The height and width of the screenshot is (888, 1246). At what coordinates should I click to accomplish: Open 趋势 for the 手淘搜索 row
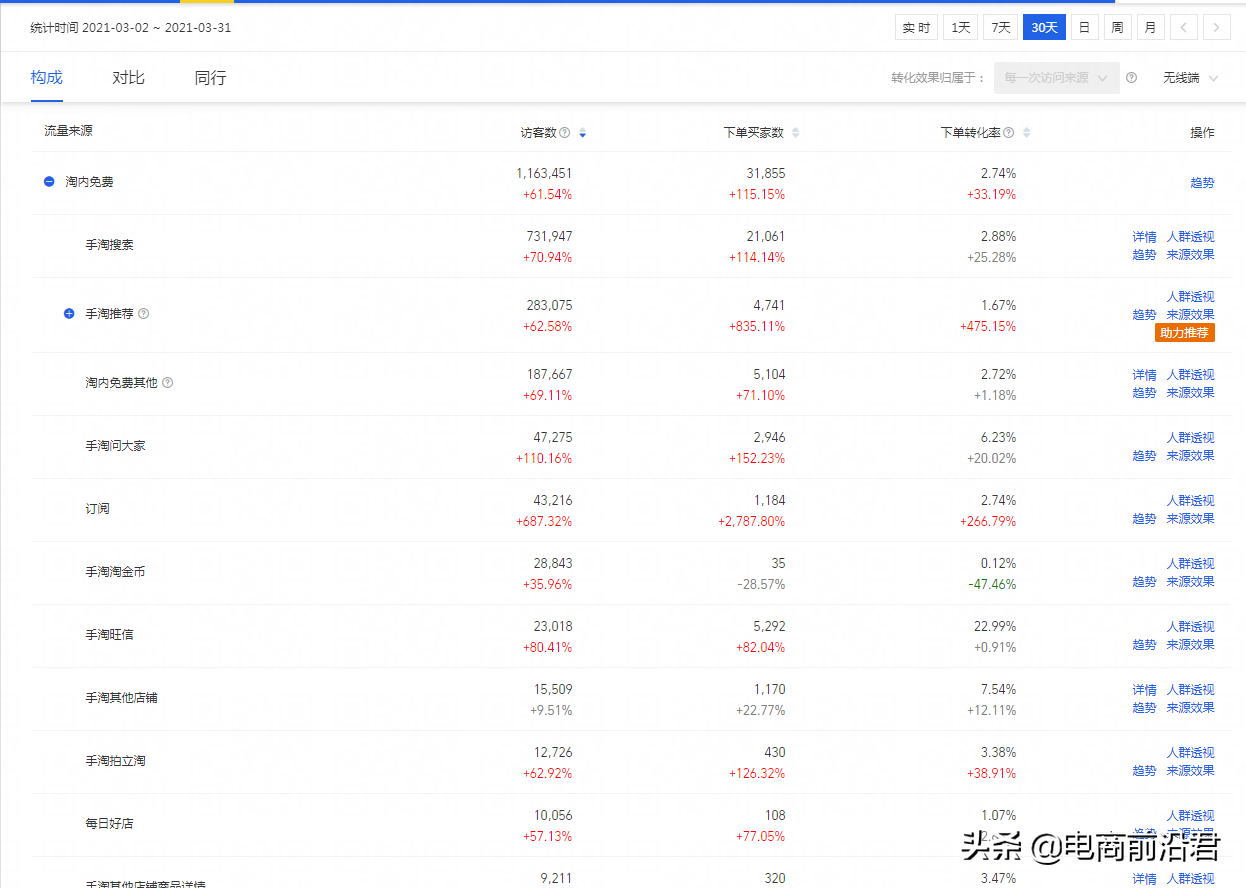(1144, 255)
